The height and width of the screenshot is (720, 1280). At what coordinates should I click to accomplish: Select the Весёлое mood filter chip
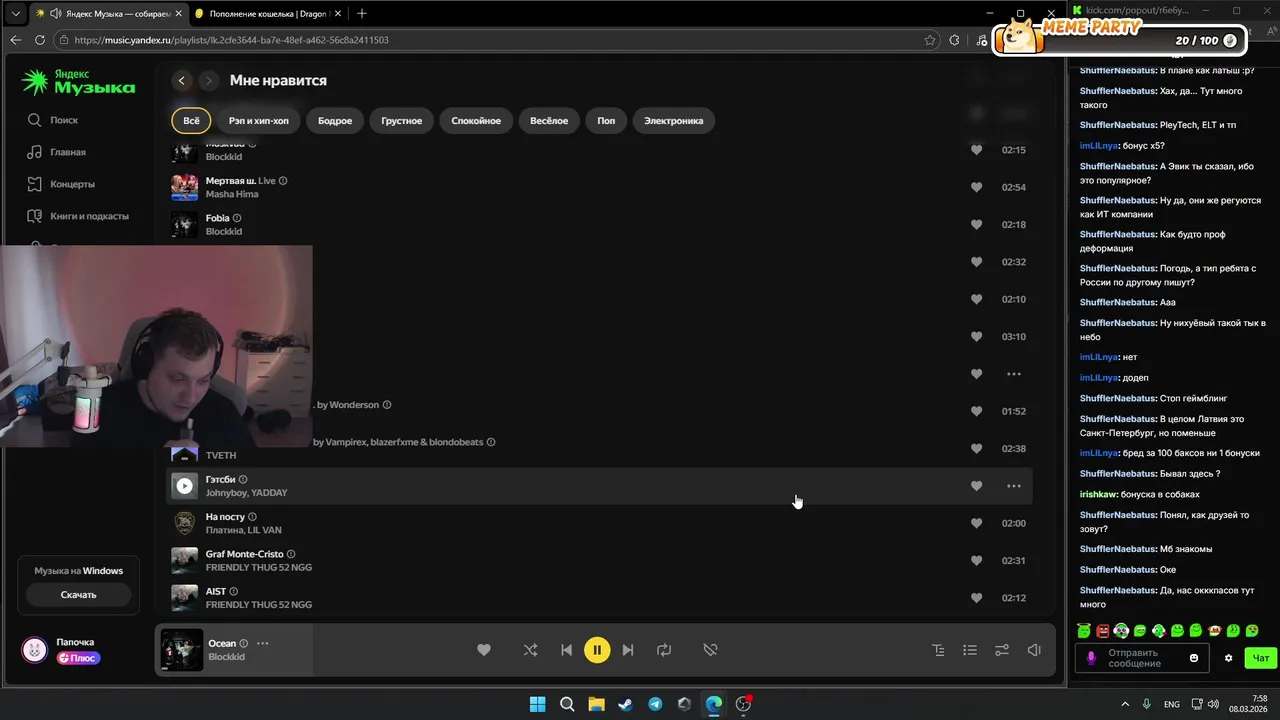click(549, 121)
